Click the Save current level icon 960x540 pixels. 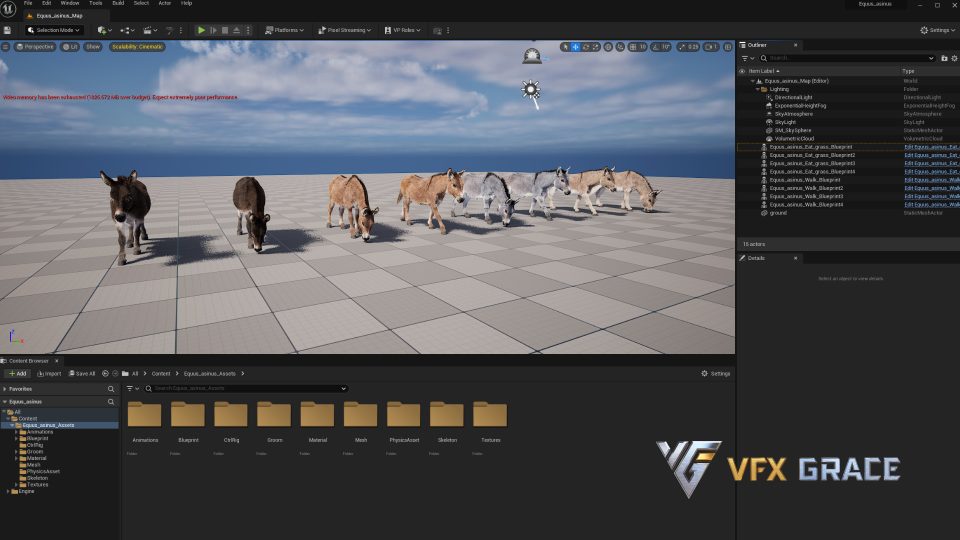click(x=9, y=30)
